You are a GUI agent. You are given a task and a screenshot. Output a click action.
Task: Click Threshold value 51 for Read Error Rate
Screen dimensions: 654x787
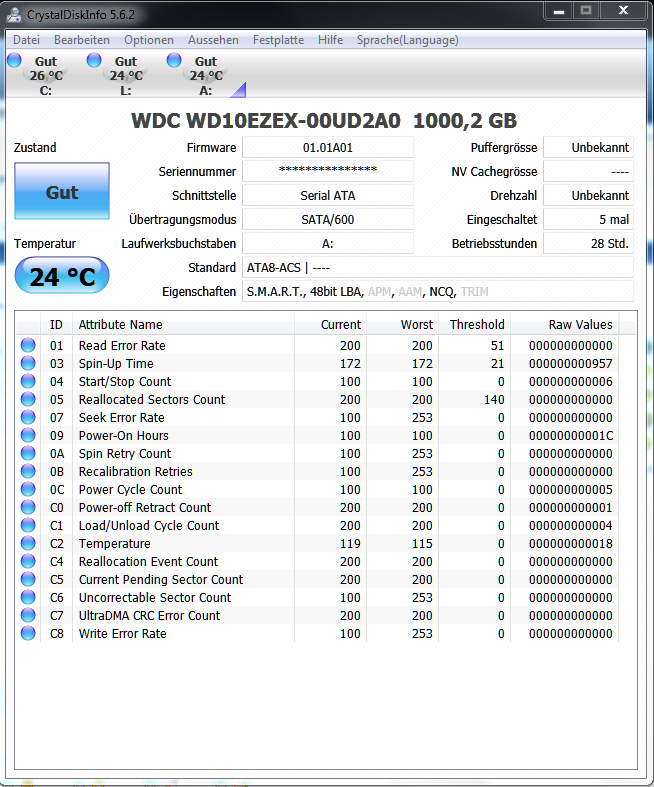pos(497,345)
